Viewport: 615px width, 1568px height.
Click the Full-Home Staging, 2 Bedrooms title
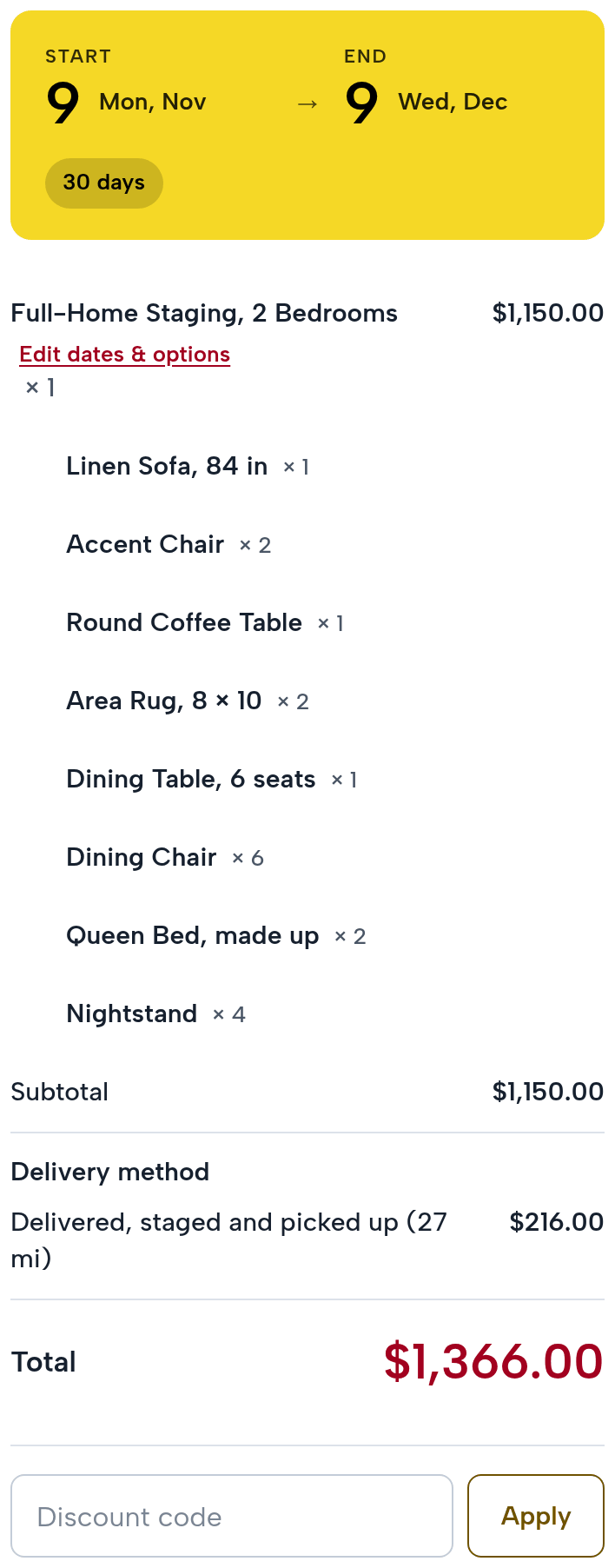pyautogui.click(x=204, y=313)
